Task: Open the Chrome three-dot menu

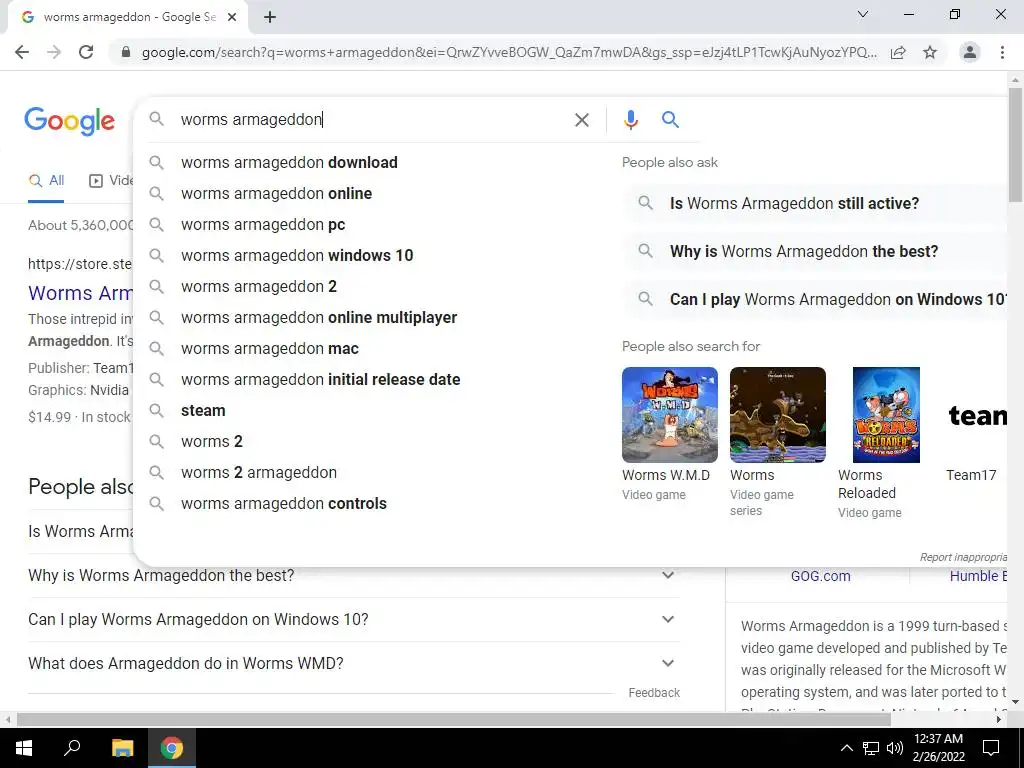Action: (x=1002, y=52)
